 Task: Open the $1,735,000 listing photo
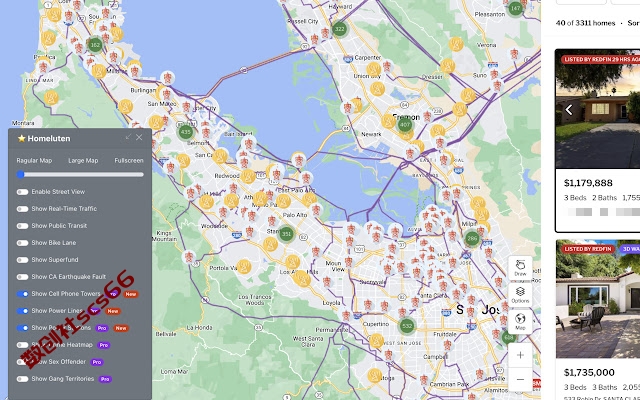pos(598,299)
